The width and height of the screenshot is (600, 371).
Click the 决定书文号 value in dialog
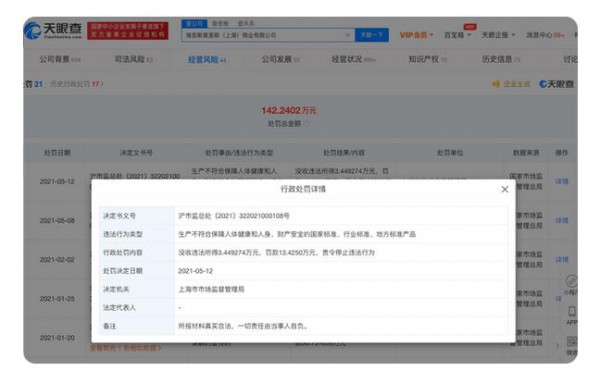click(x=234, y=216)
